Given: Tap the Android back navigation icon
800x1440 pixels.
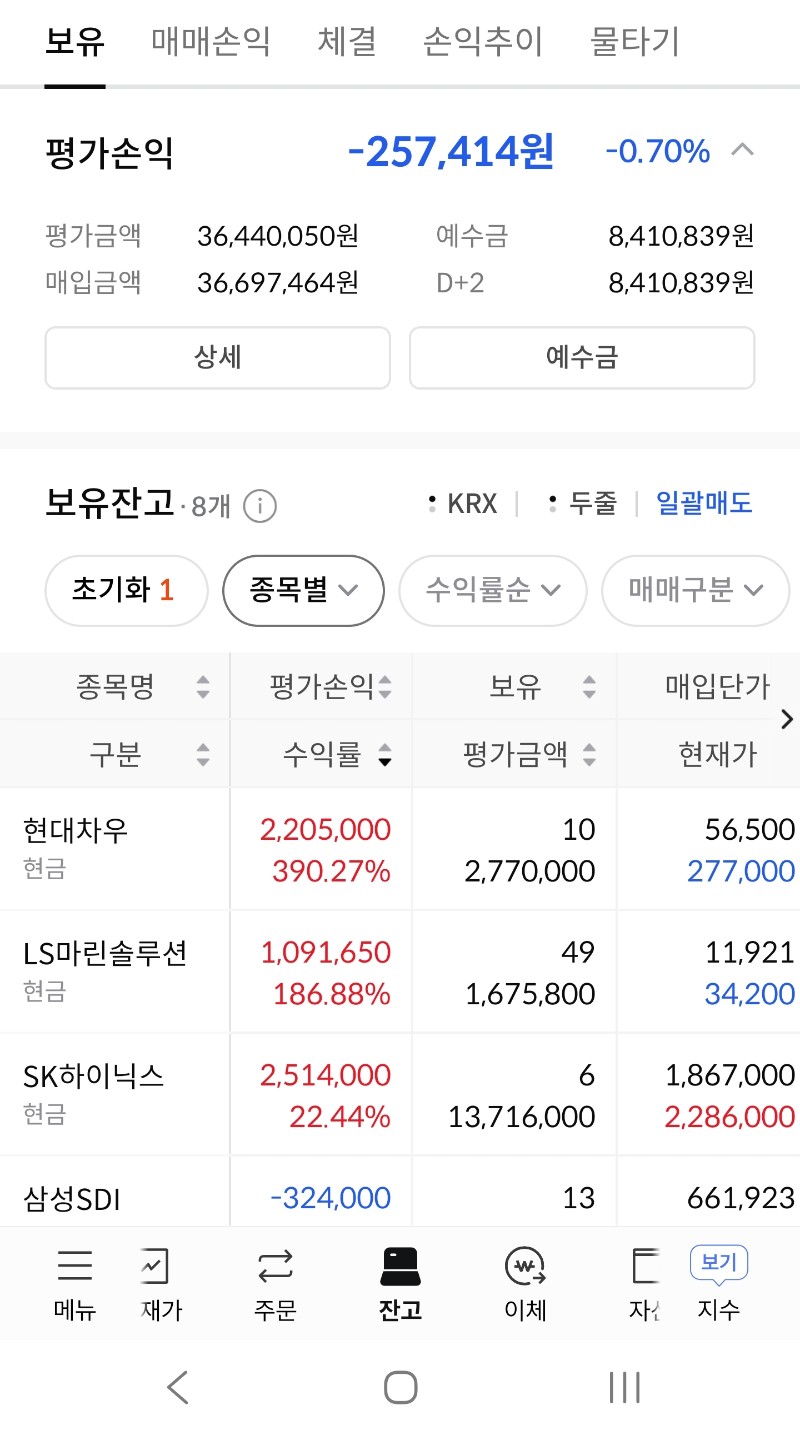Looking at the screenshot, I should tap(178, 1387).
